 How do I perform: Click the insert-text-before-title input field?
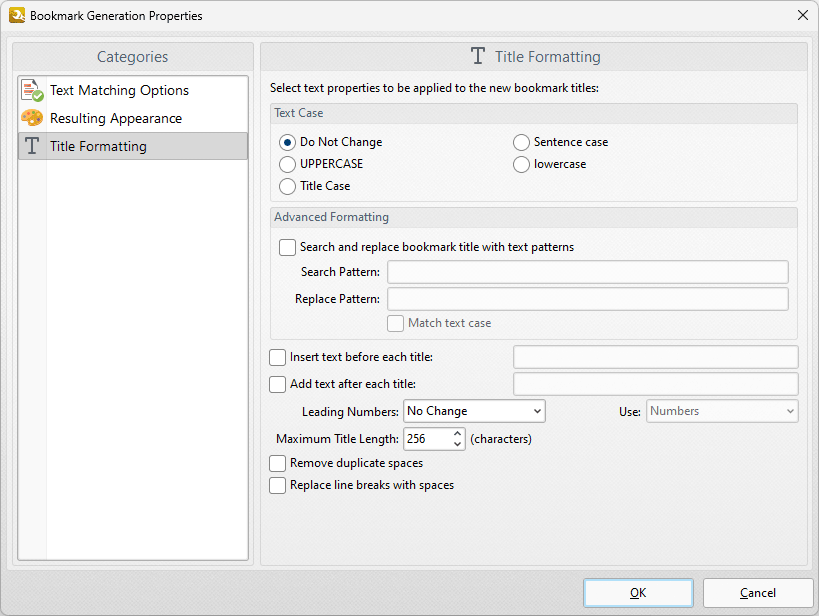[x=656, y=357]
